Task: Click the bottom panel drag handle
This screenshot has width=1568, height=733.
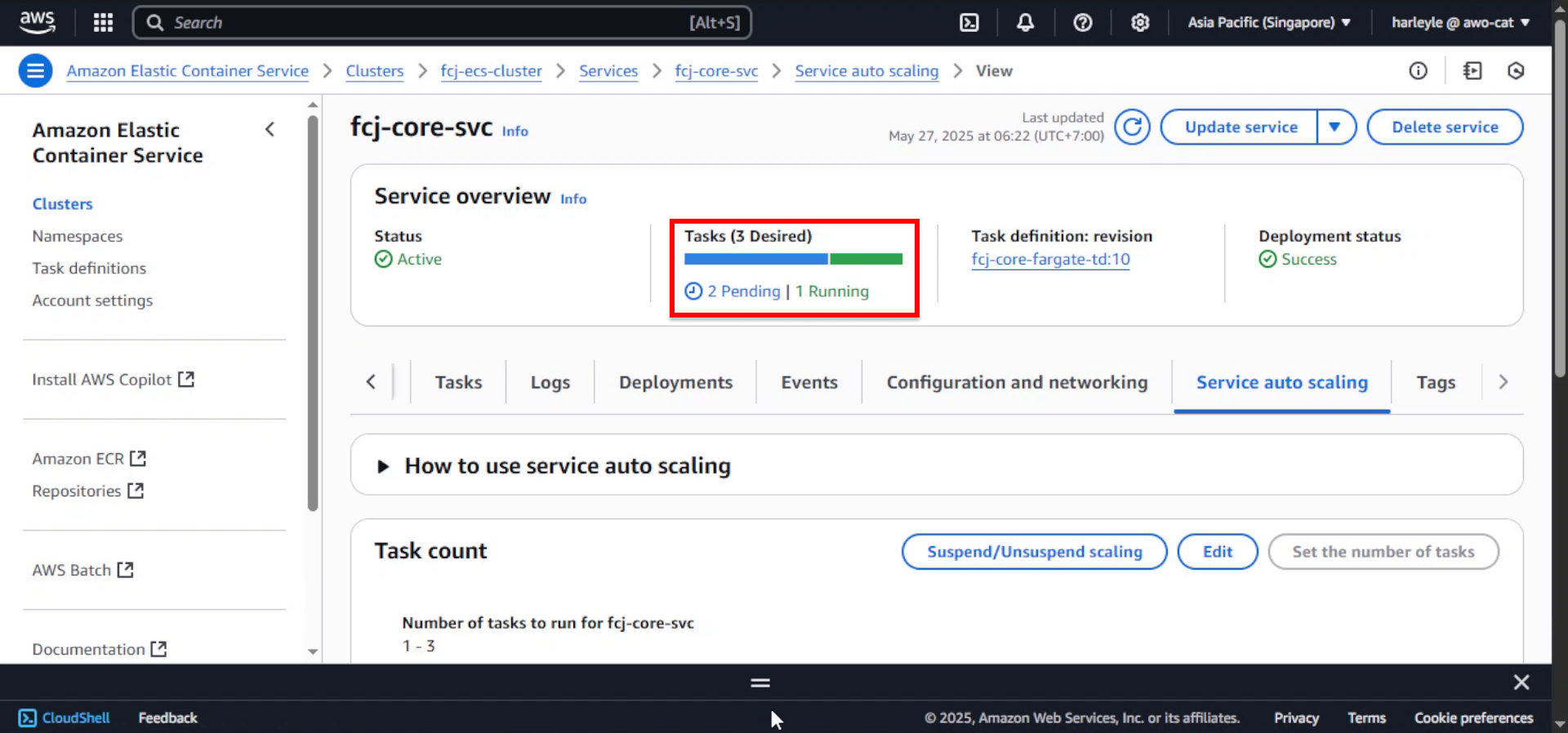Action: pos(760,682)
